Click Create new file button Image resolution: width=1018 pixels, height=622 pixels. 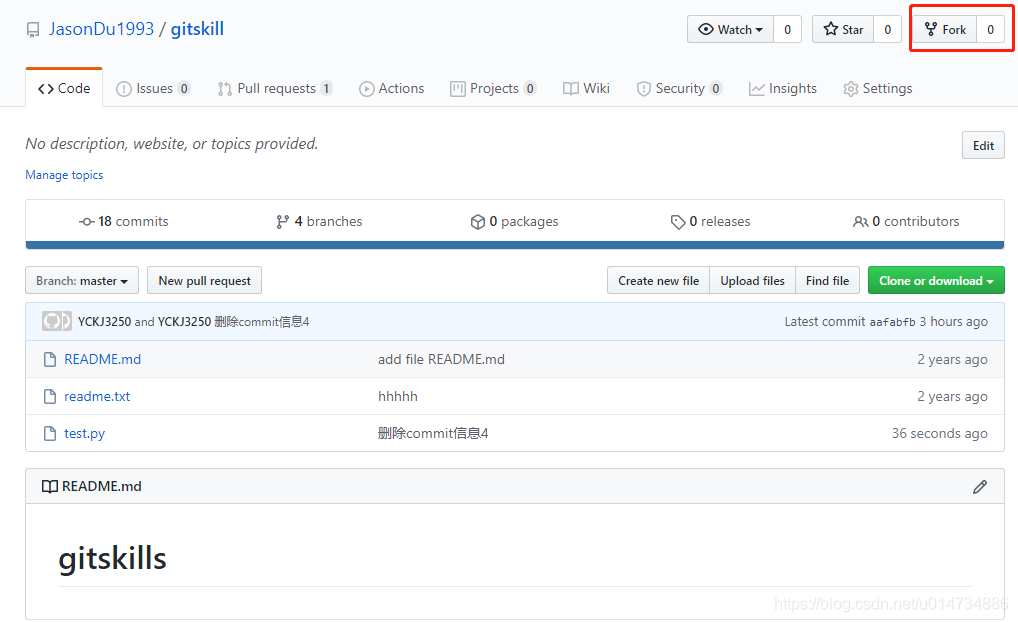pyautogui.click(x=658, y=280)
